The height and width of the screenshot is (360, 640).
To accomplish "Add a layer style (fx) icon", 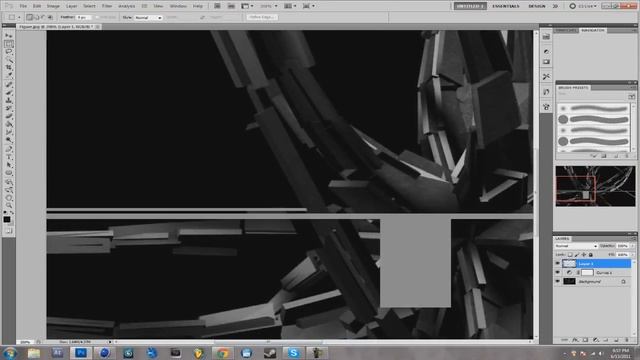I will click(x=575, y=340).
